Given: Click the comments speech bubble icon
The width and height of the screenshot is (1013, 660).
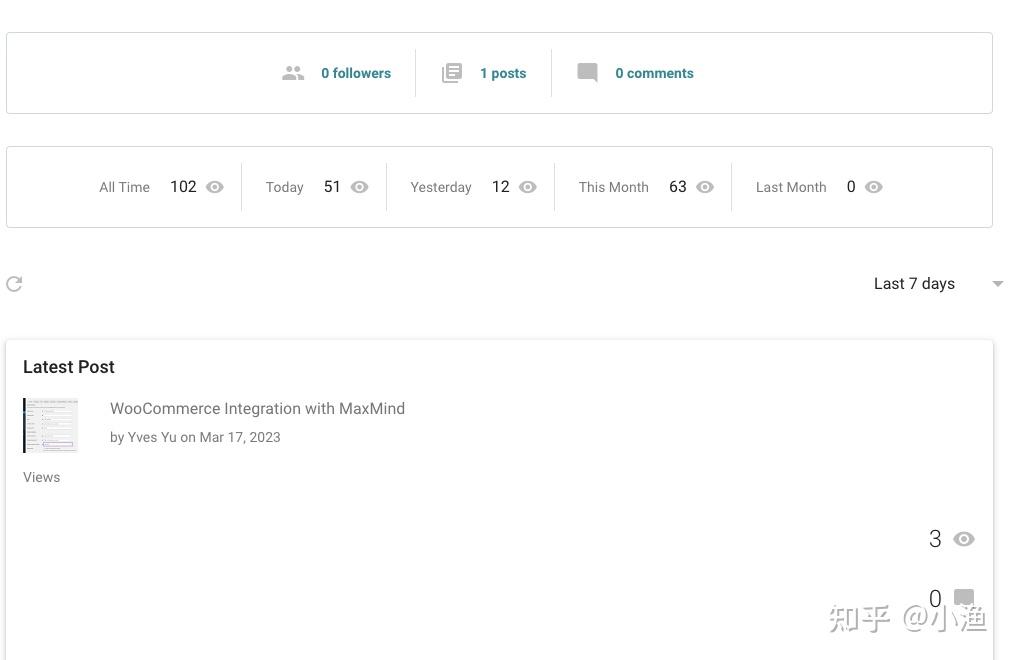Looking at the screenshot, I should pos(588,73).
